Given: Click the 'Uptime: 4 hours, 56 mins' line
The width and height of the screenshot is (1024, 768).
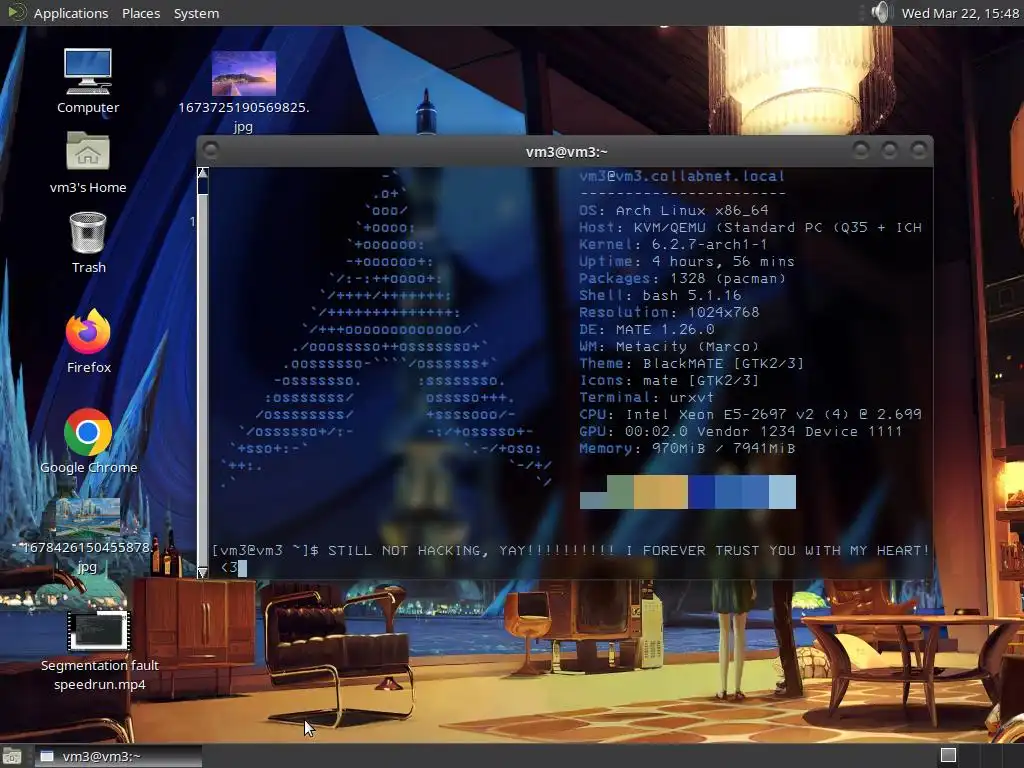Looking at the screenshot, I should click(686, 261).
